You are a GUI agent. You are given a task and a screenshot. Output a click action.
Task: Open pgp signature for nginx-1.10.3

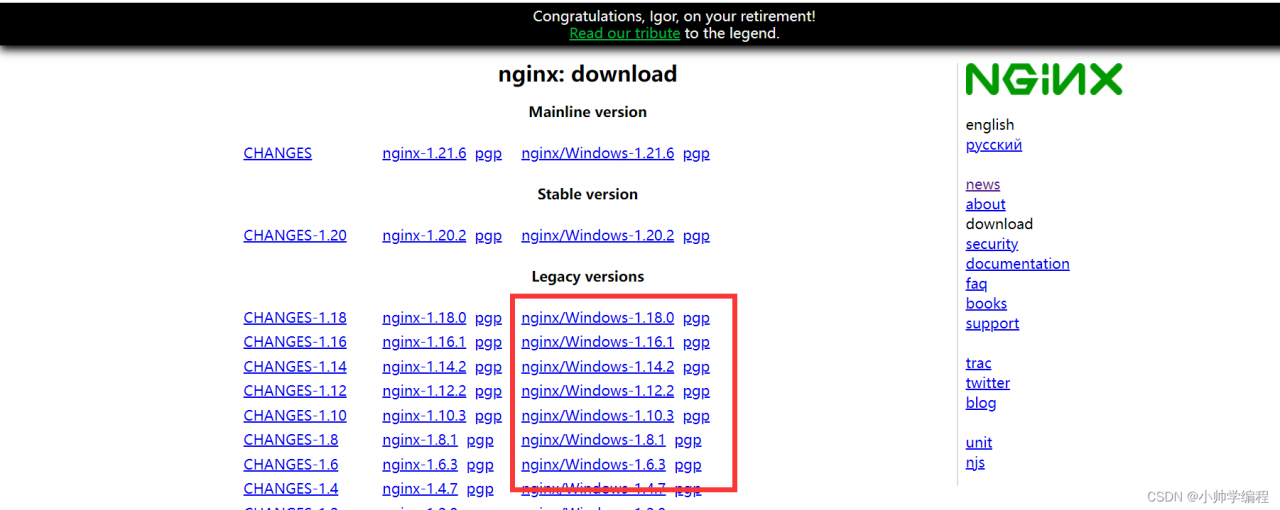(x=488, y=417)
